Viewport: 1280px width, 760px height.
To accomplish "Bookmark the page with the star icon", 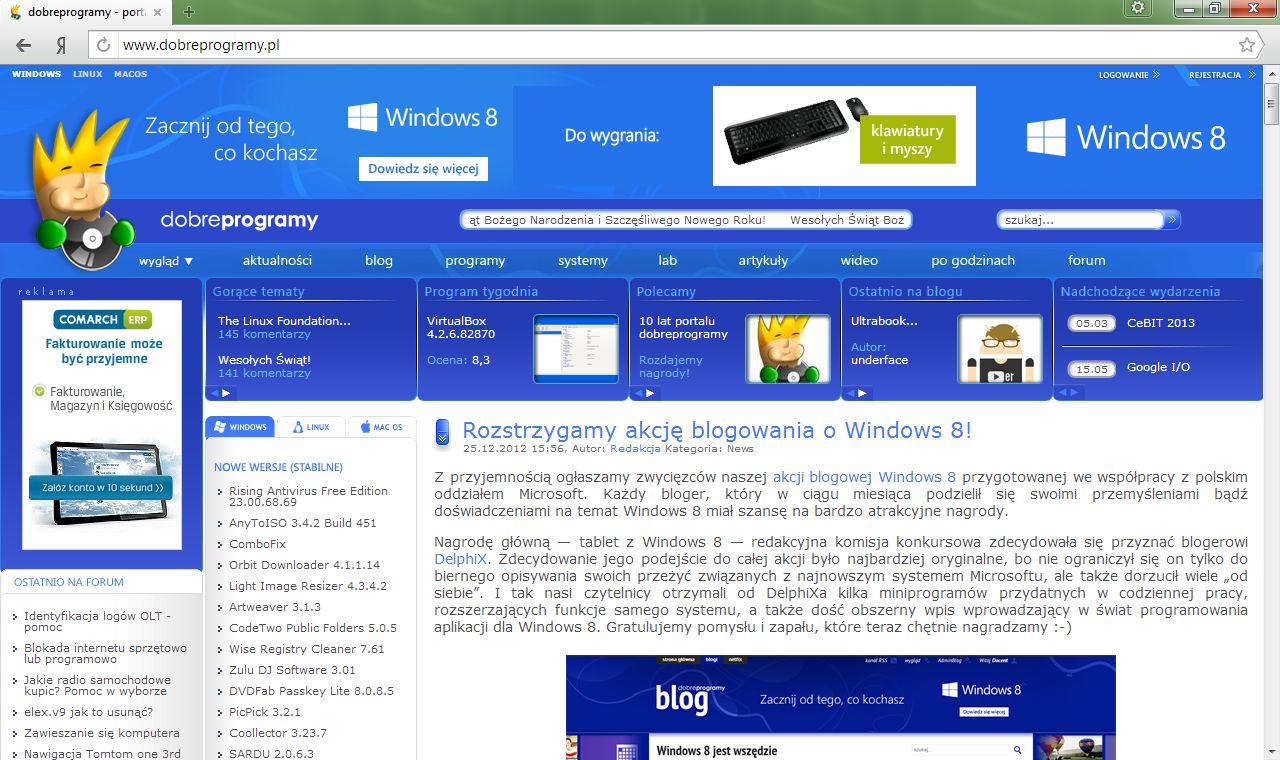I will pos(1247,45).
